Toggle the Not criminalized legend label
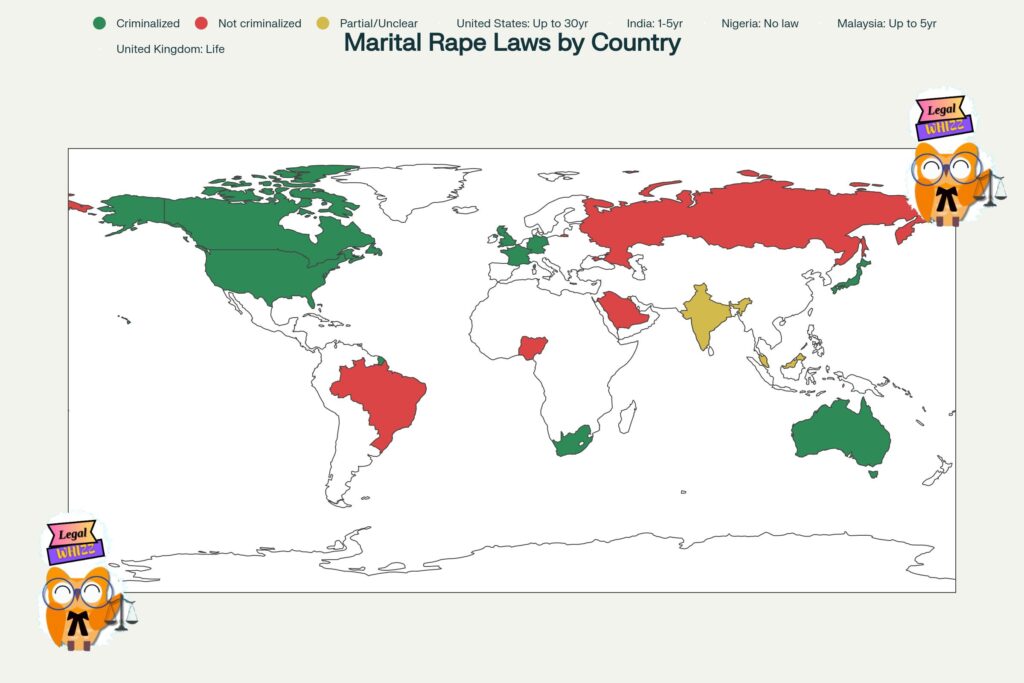Image resolution: width=1024 pixels, height=683 pixels. point(259,23)
